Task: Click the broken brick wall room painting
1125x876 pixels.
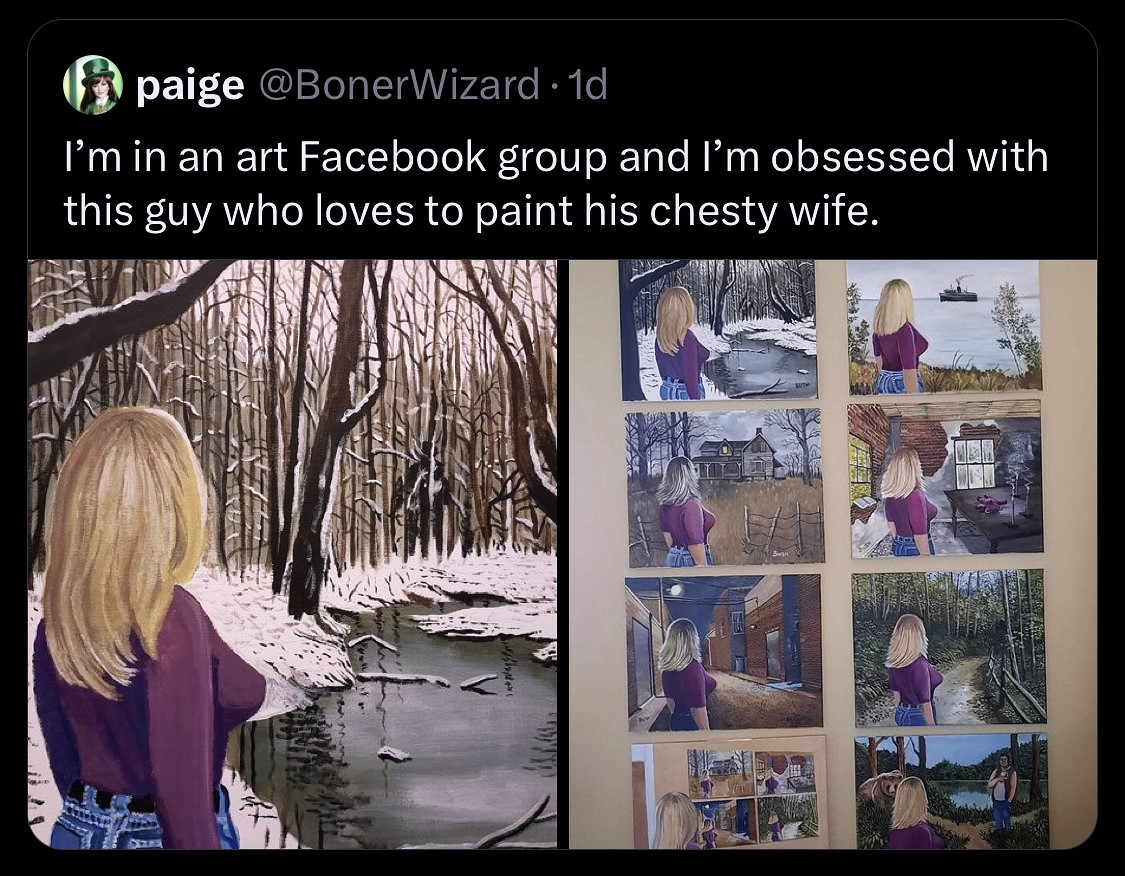Action: pos(946,479)
